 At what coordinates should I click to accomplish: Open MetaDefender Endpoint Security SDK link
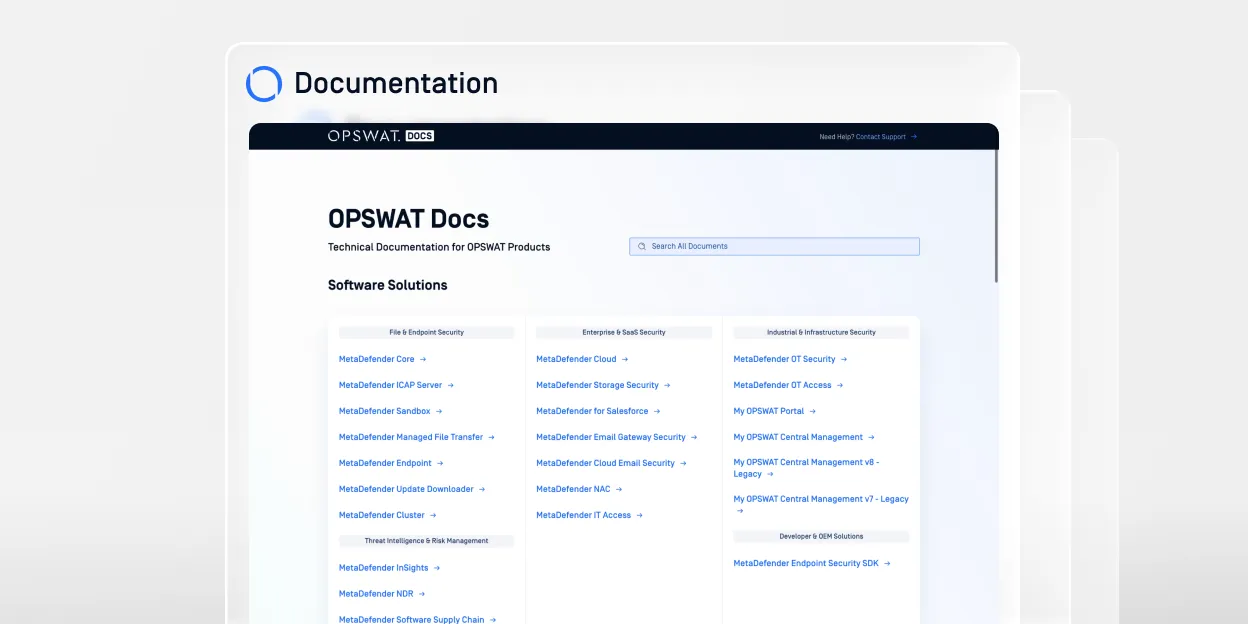[x=805, y=563]
